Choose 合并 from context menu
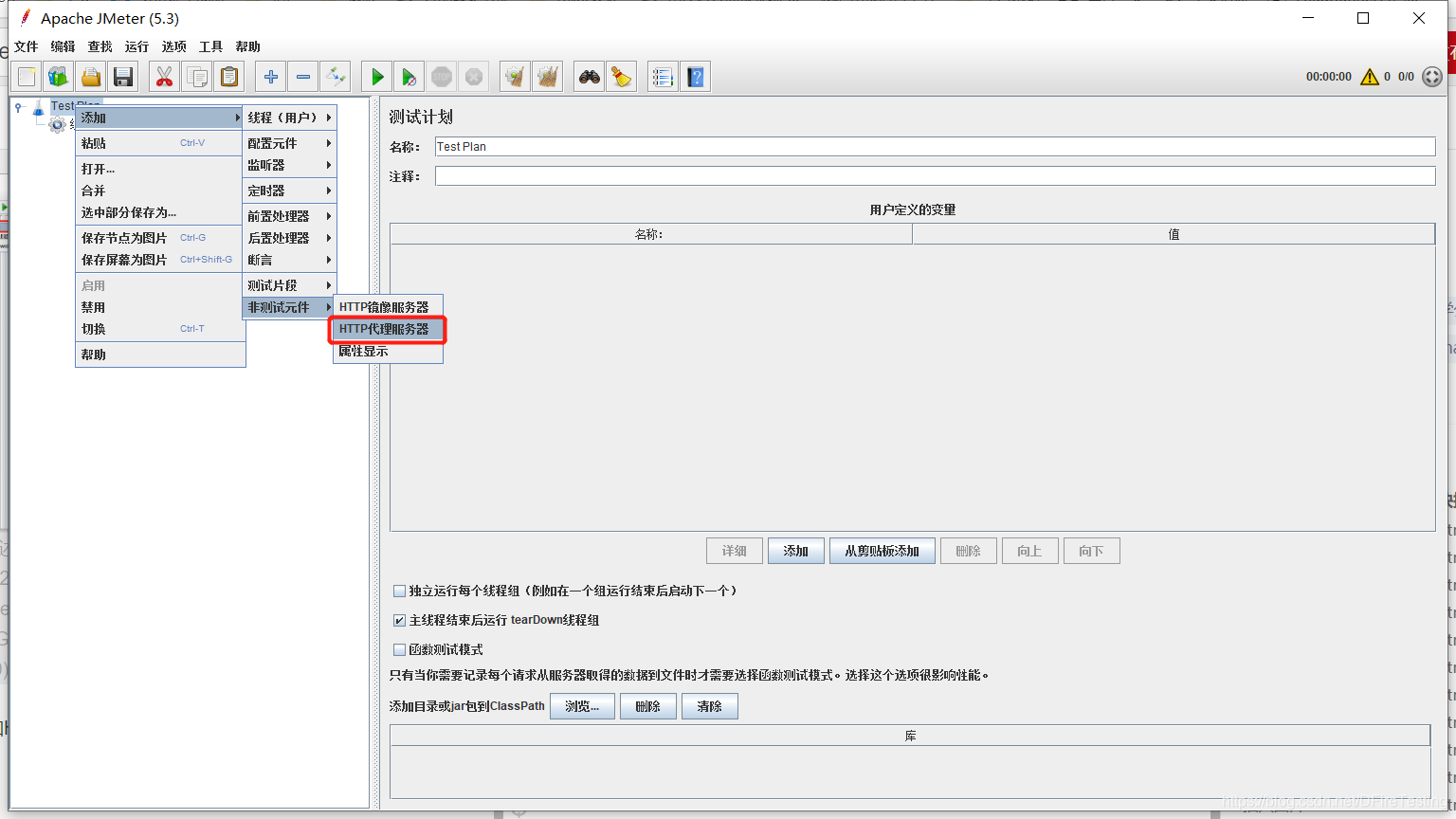Viewport: 1456px width, 819px height. click(x=159, y=191)
